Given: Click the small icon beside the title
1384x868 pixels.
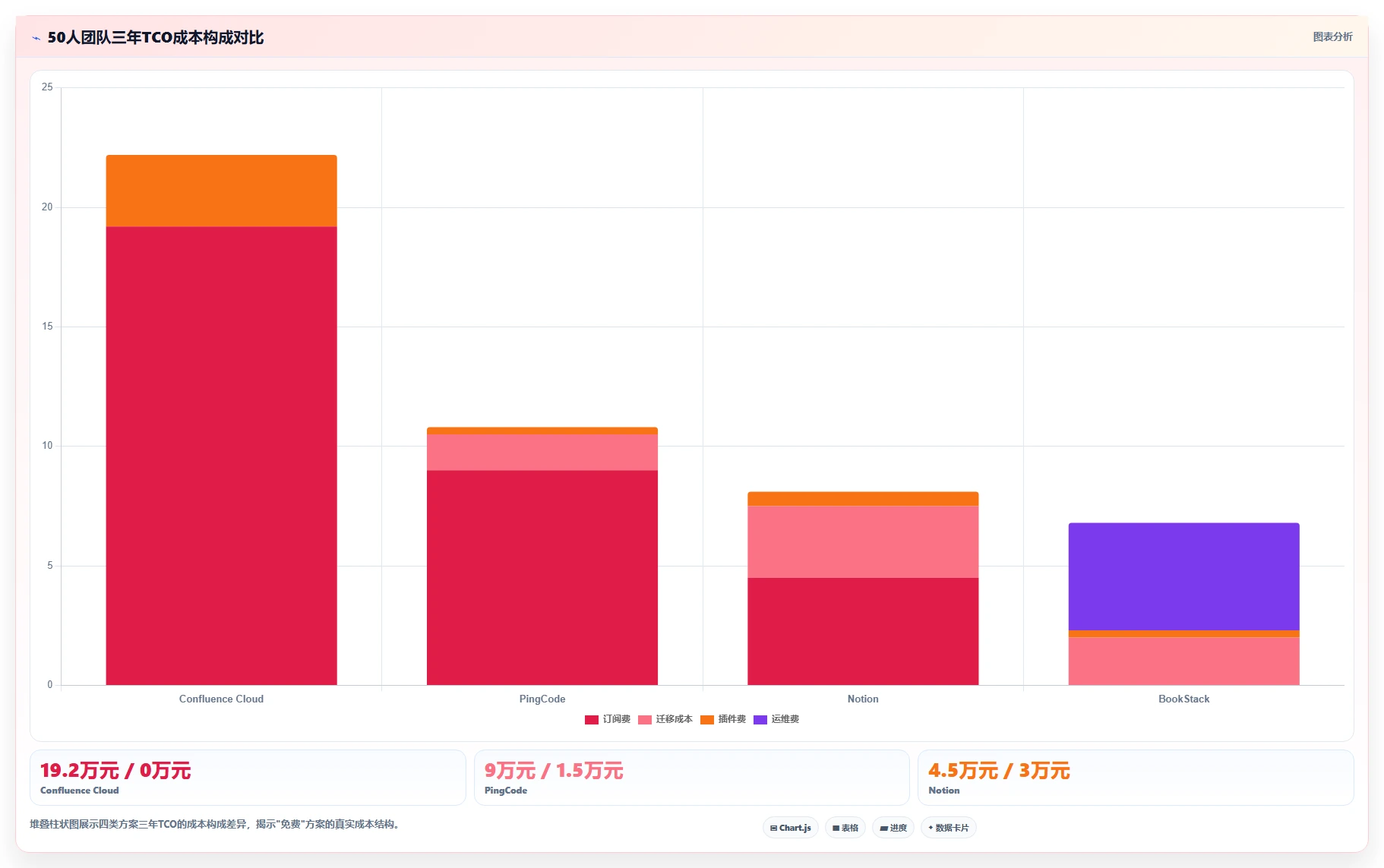Looking at the screenshot, I should pyautogui.click(x=36, y=38).
